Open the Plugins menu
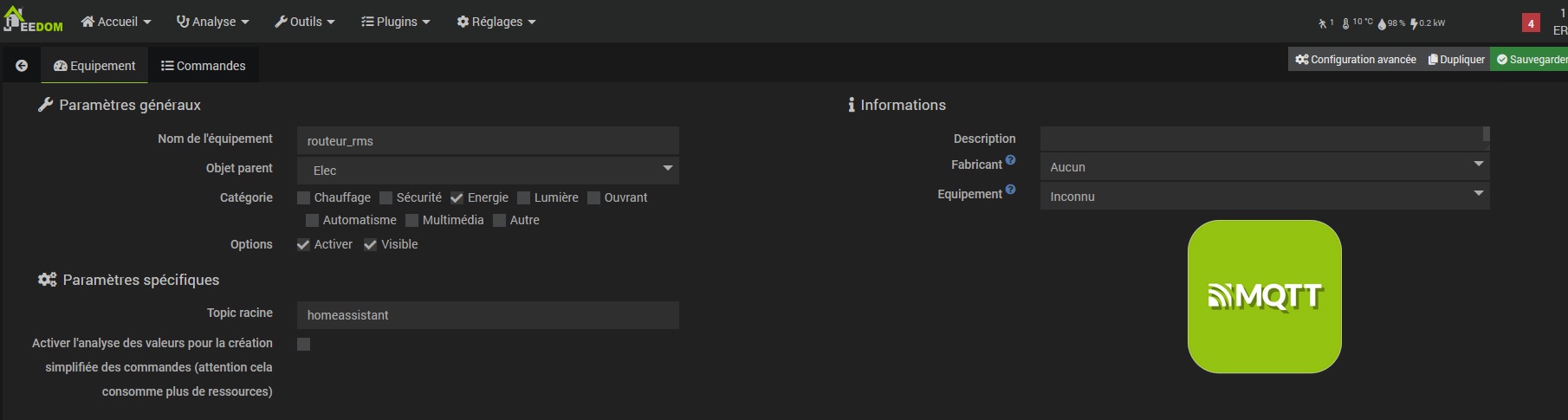 (x=396, y=22)
